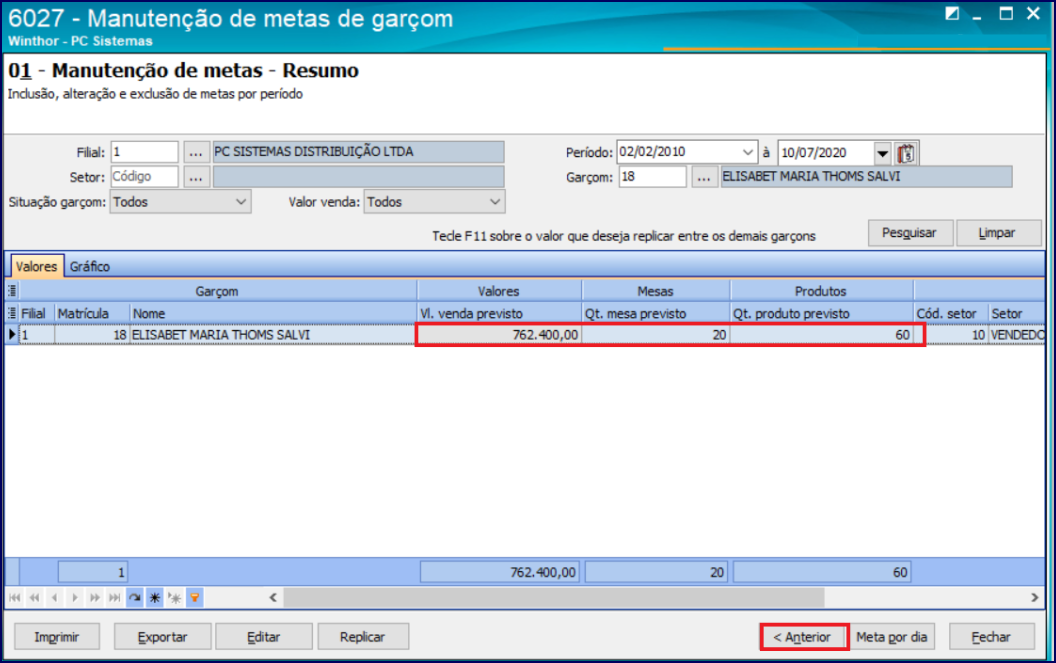Image resolution: width=1056 pixels, height=663 pixels.
Task: Select cell 762.400,00 in the grid row
Action: 499,335
